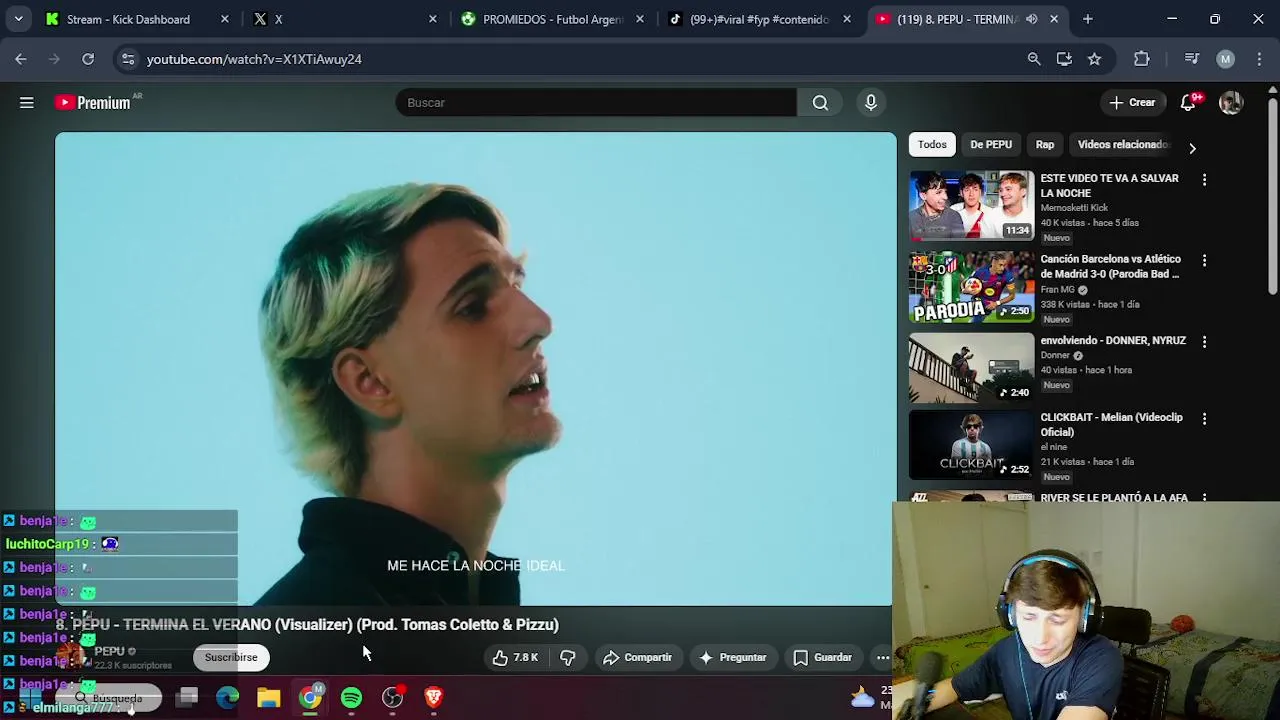Open more actions ellipsis below video
Image resolution: width=1280 pixels, height=720 pixels.
[x=883, y=657]
